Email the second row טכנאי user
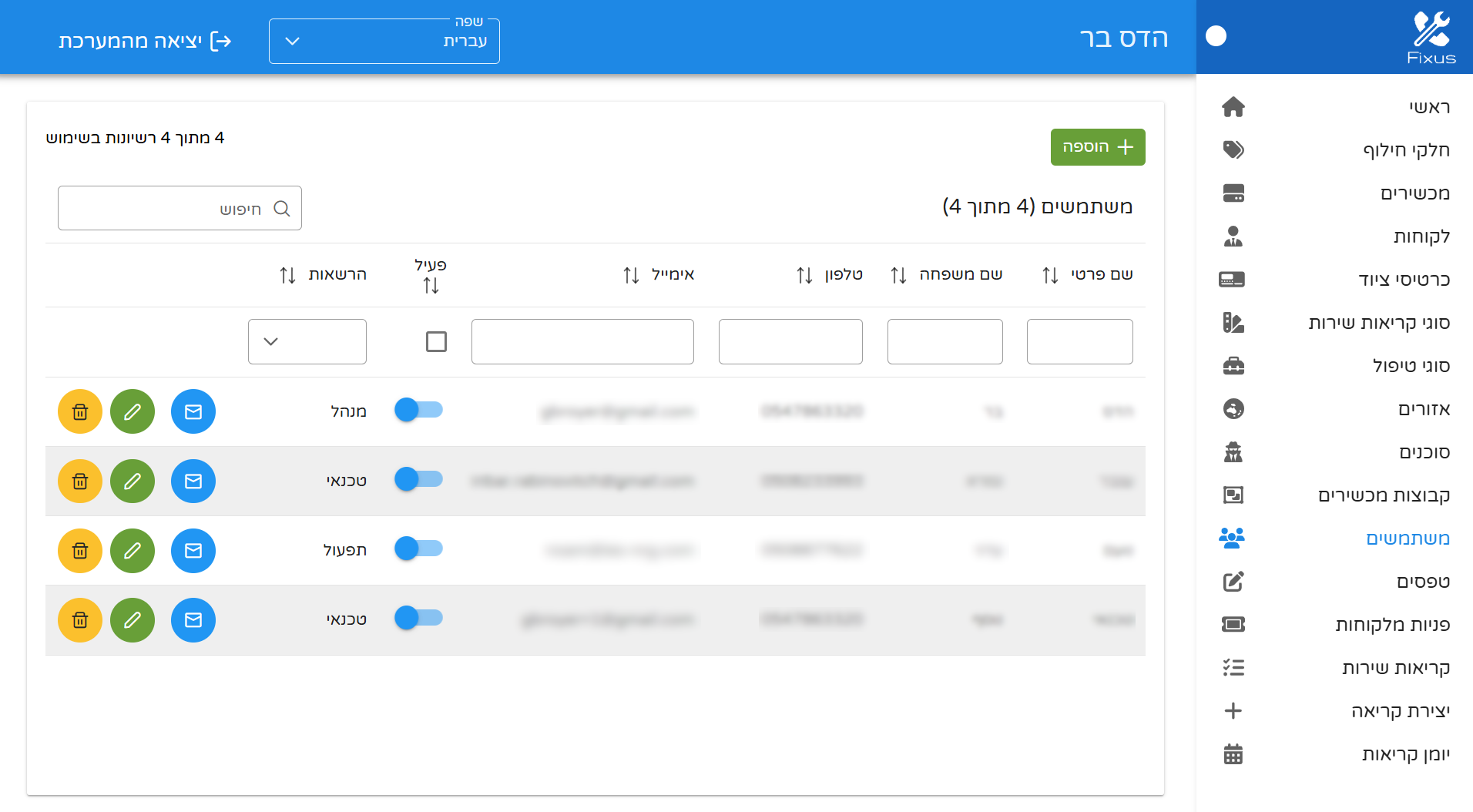Screen dimensions: 1473x812 [193, 481]
